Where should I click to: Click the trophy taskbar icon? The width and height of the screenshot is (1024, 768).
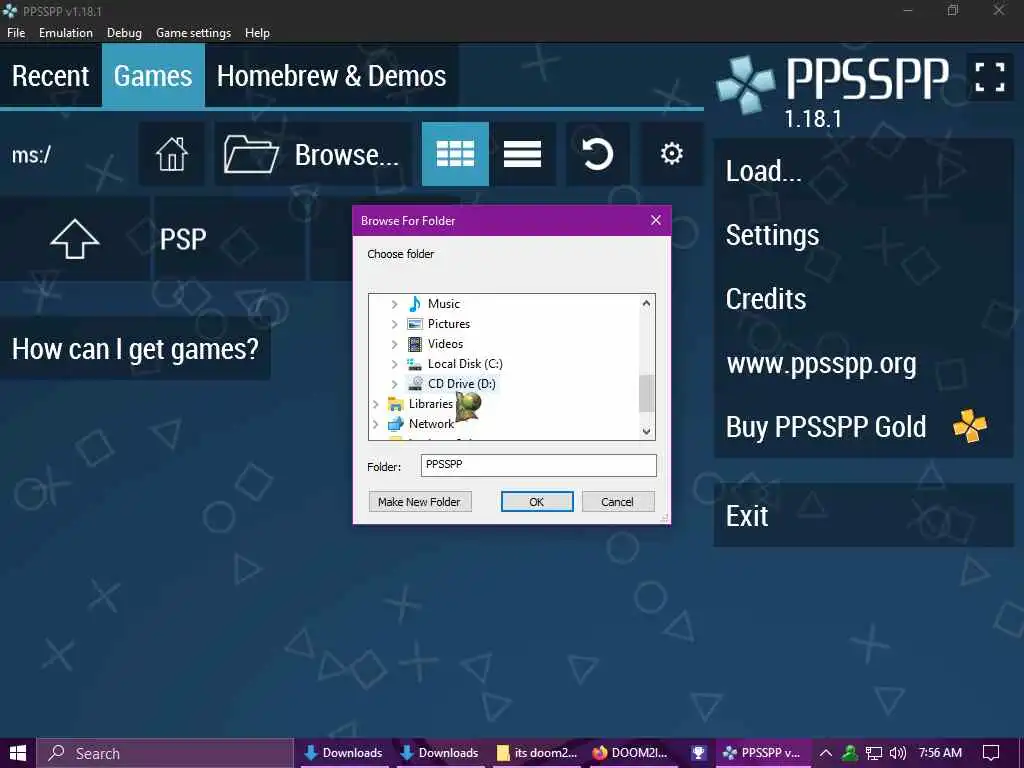coord(698,753)
